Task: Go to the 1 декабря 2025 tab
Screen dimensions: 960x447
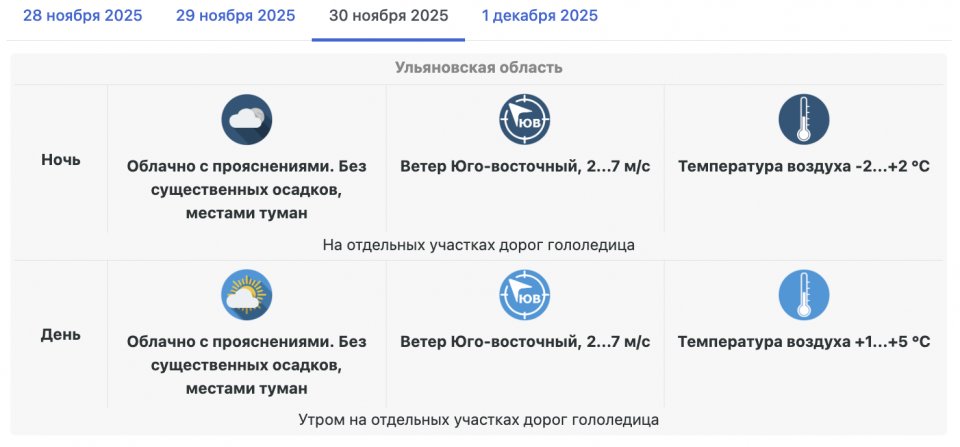Action: 539,16
